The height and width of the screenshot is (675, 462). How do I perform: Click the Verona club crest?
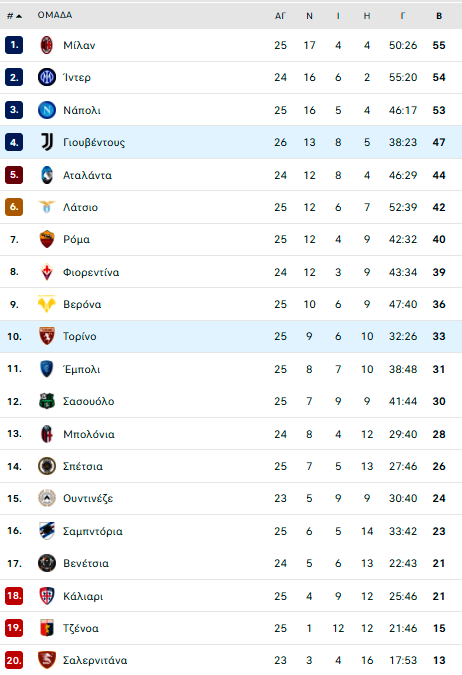[47, 304]
